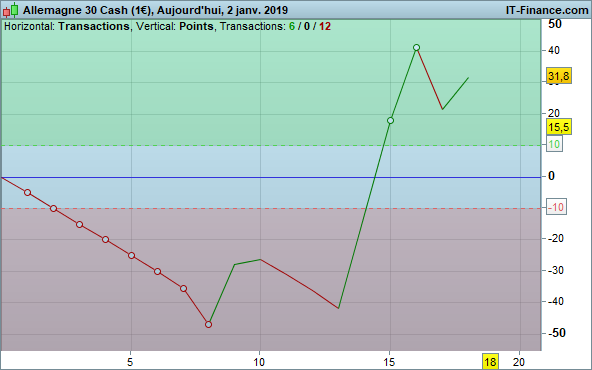Screen dimensions: 592x370
Task: Click the x-axis label '20'
Action: (519, 362)
